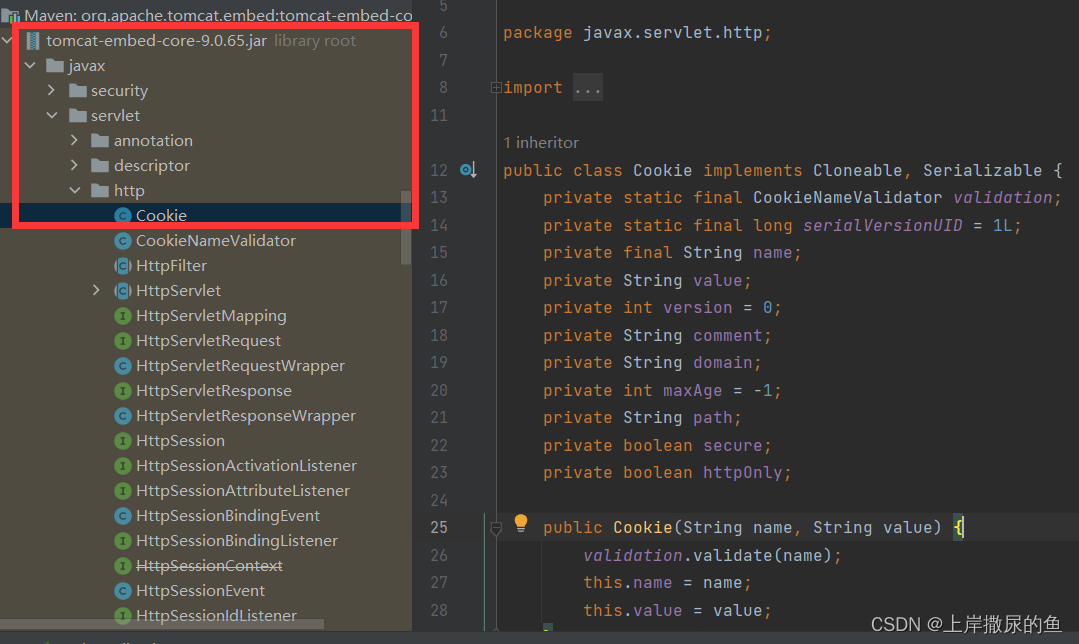Click the HttpServletResponse interface icon
The height and width of the screenshot is (644, 1079).
(x=122, y=391)
